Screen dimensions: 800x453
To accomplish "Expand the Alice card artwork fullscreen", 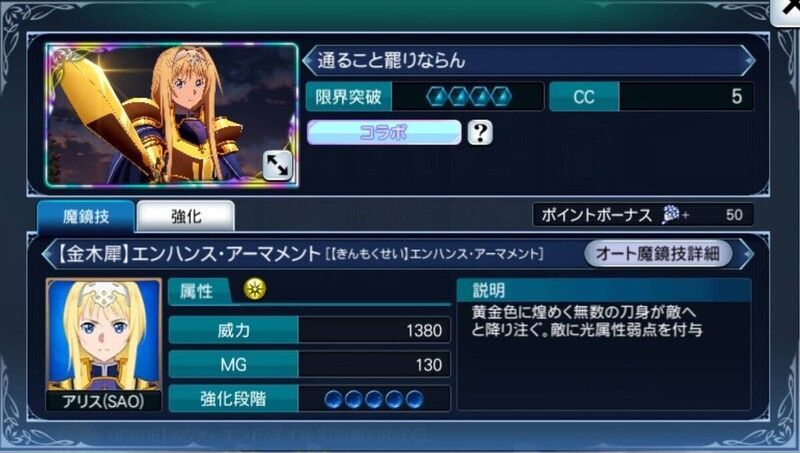I will (278, 165).
